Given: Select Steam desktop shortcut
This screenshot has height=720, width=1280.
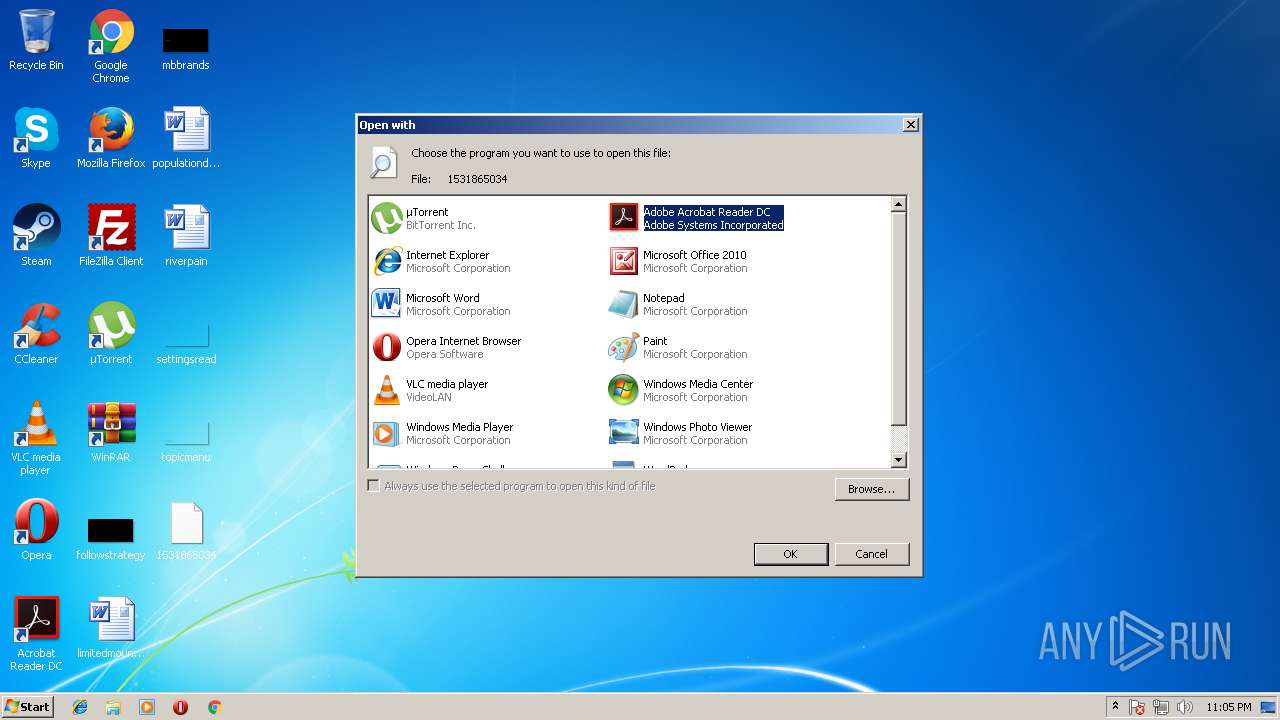Looking at the screenshot, I should (36, 236).
